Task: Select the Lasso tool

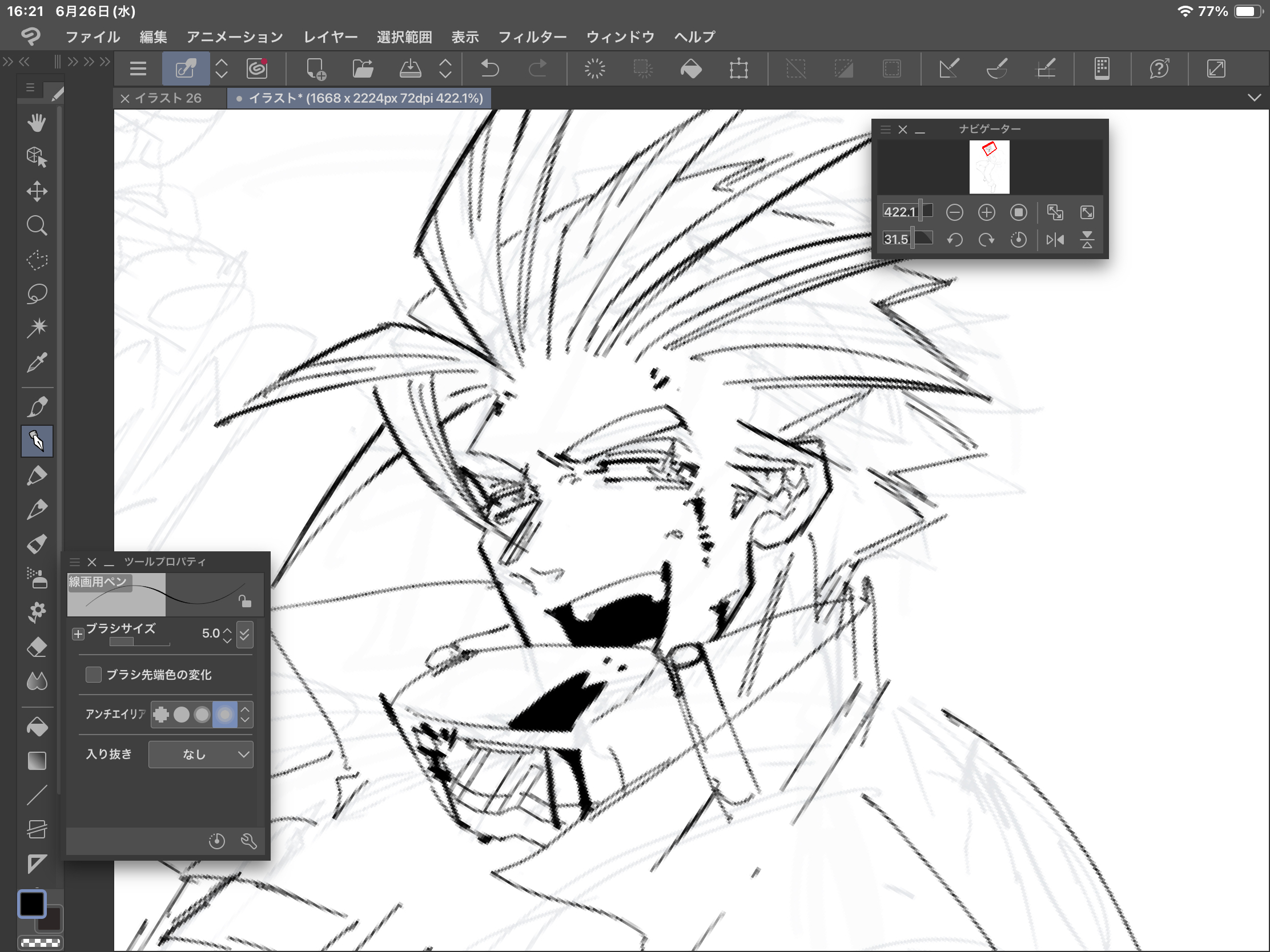Action: click(37, 293)
